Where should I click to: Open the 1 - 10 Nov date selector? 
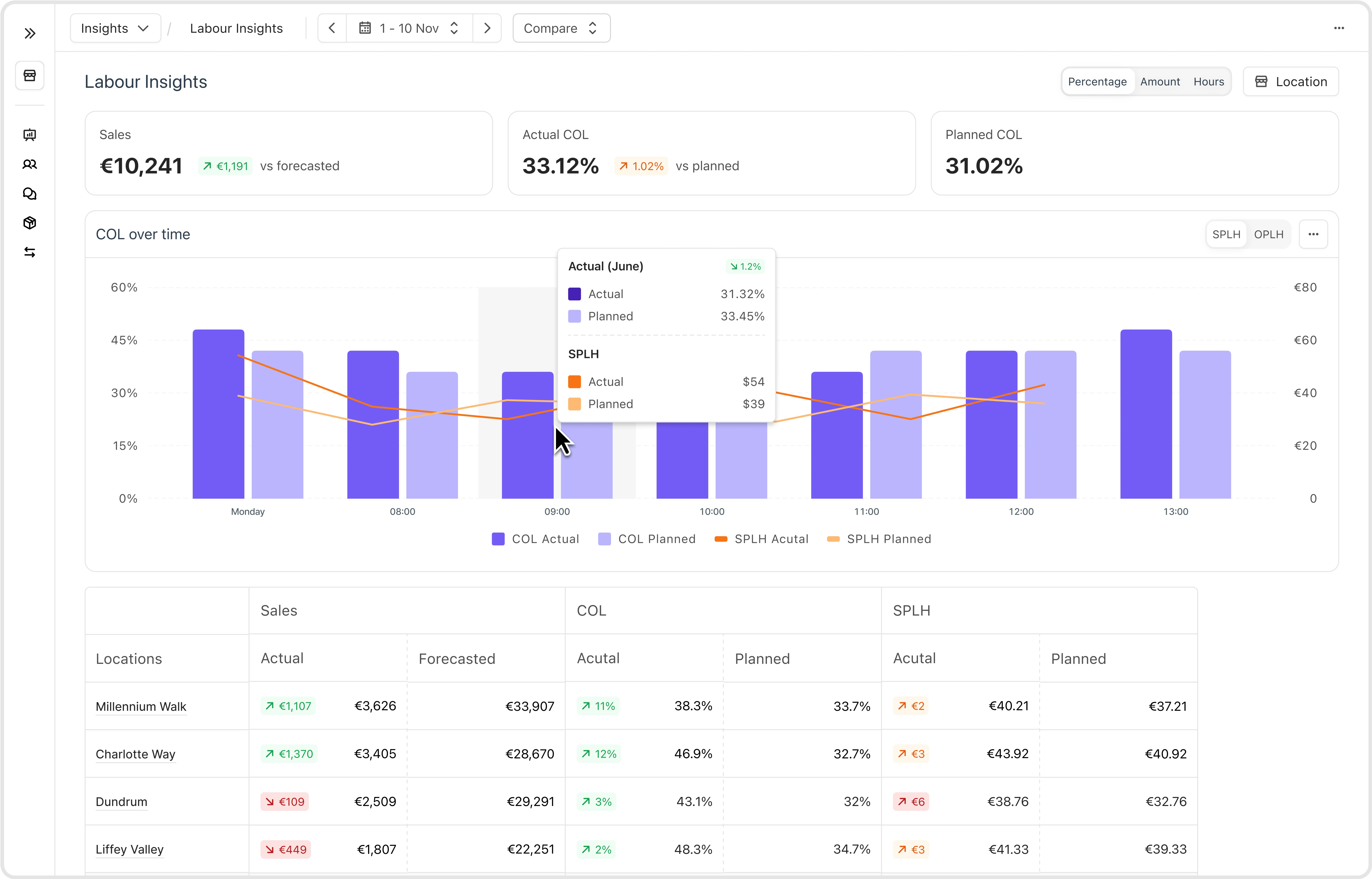(x=409, y=28)
